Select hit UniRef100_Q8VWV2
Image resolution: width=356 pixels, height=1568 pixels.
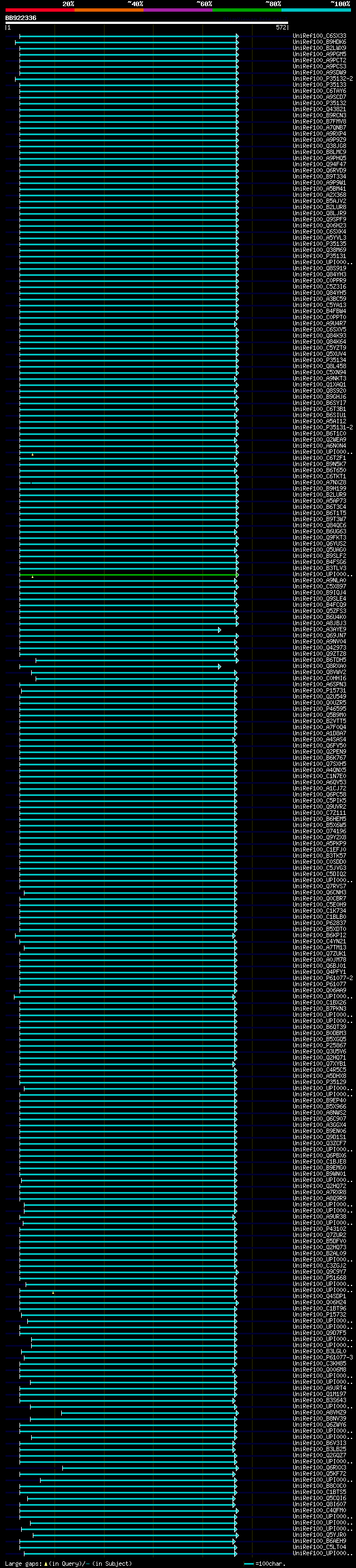(319, 672)
